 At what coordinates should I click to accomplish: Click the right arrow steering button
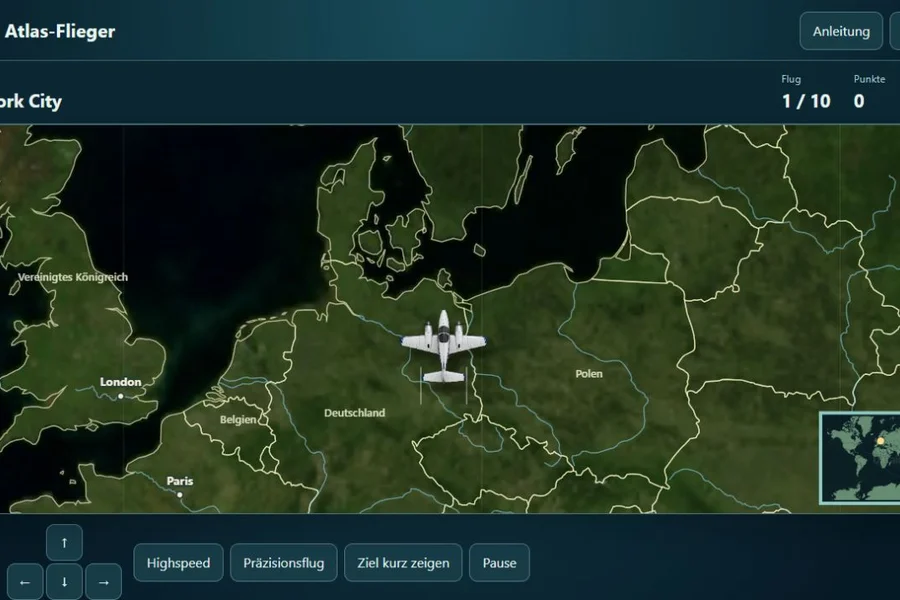point(103,582)
